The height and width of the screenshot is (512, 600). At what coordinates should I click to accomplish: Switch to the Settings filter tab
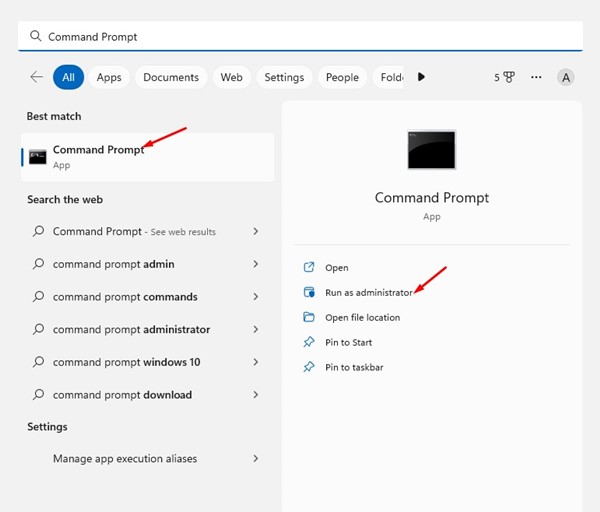284,77
